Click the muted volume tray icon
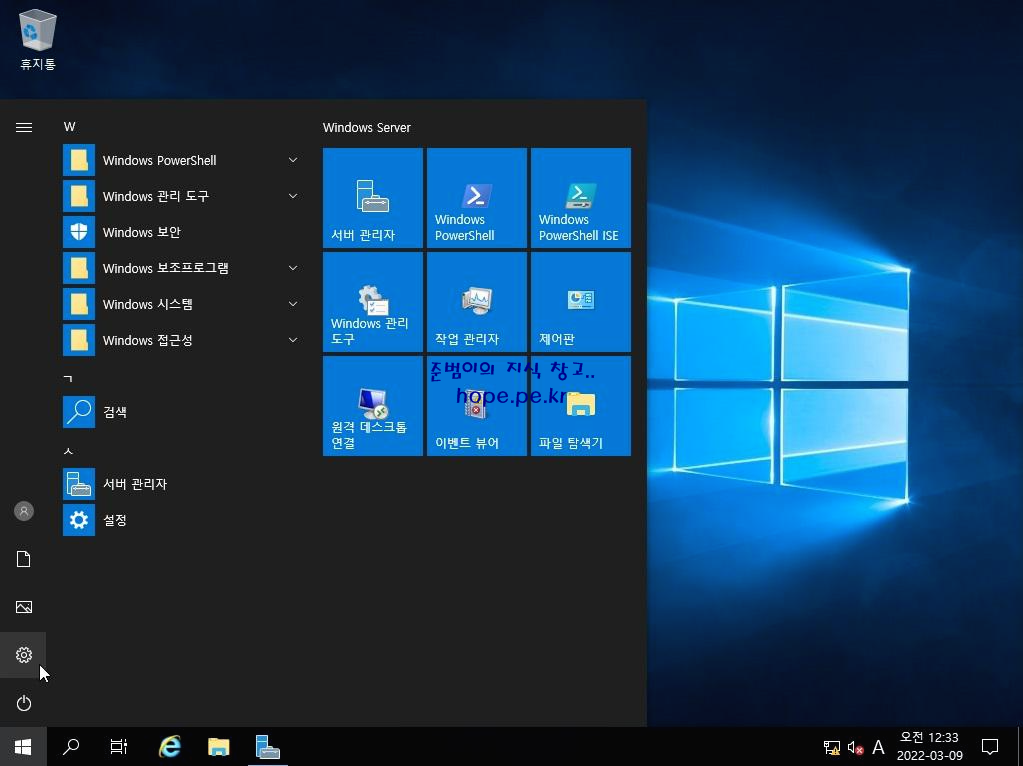 pyautogui.click(x=855, y=748)
